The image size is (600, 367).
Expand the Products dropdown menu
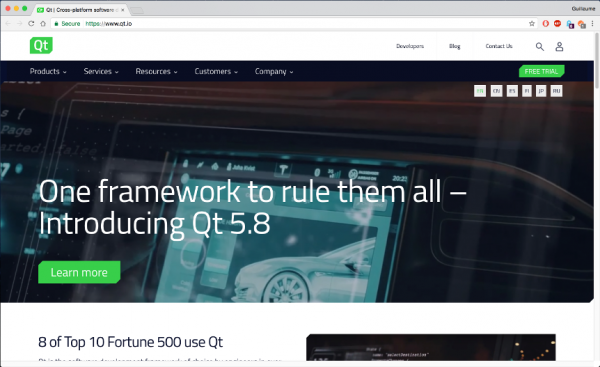click(x=48, y=72)
